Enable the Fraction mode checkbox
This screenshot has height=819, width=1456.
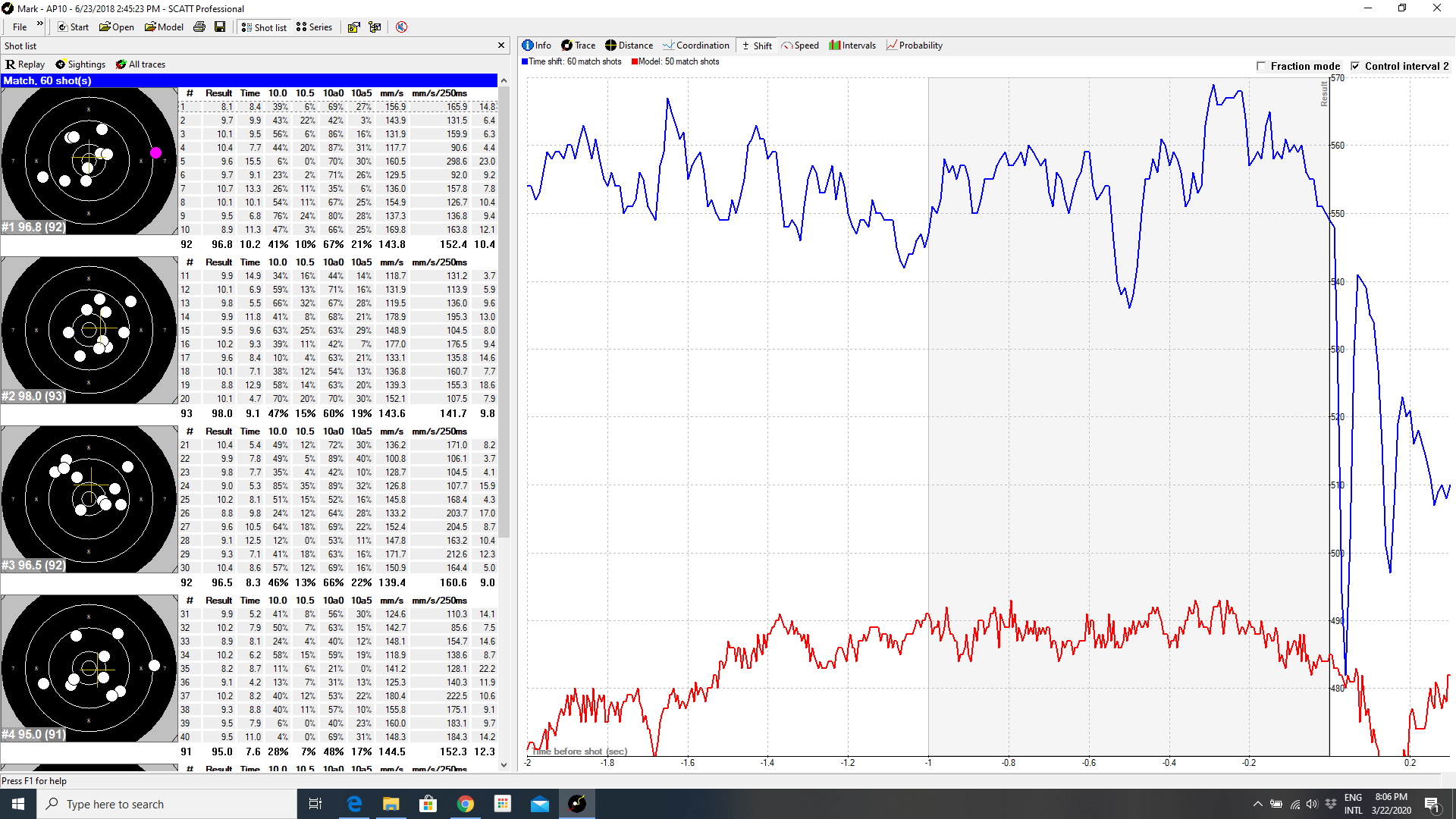coord(1261,66)
